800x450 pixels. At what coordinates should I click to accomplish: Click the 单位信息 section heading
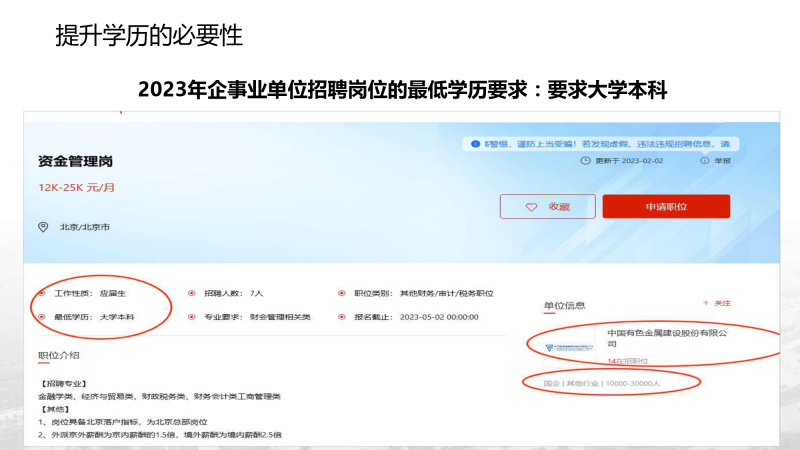tap(564, 305)
